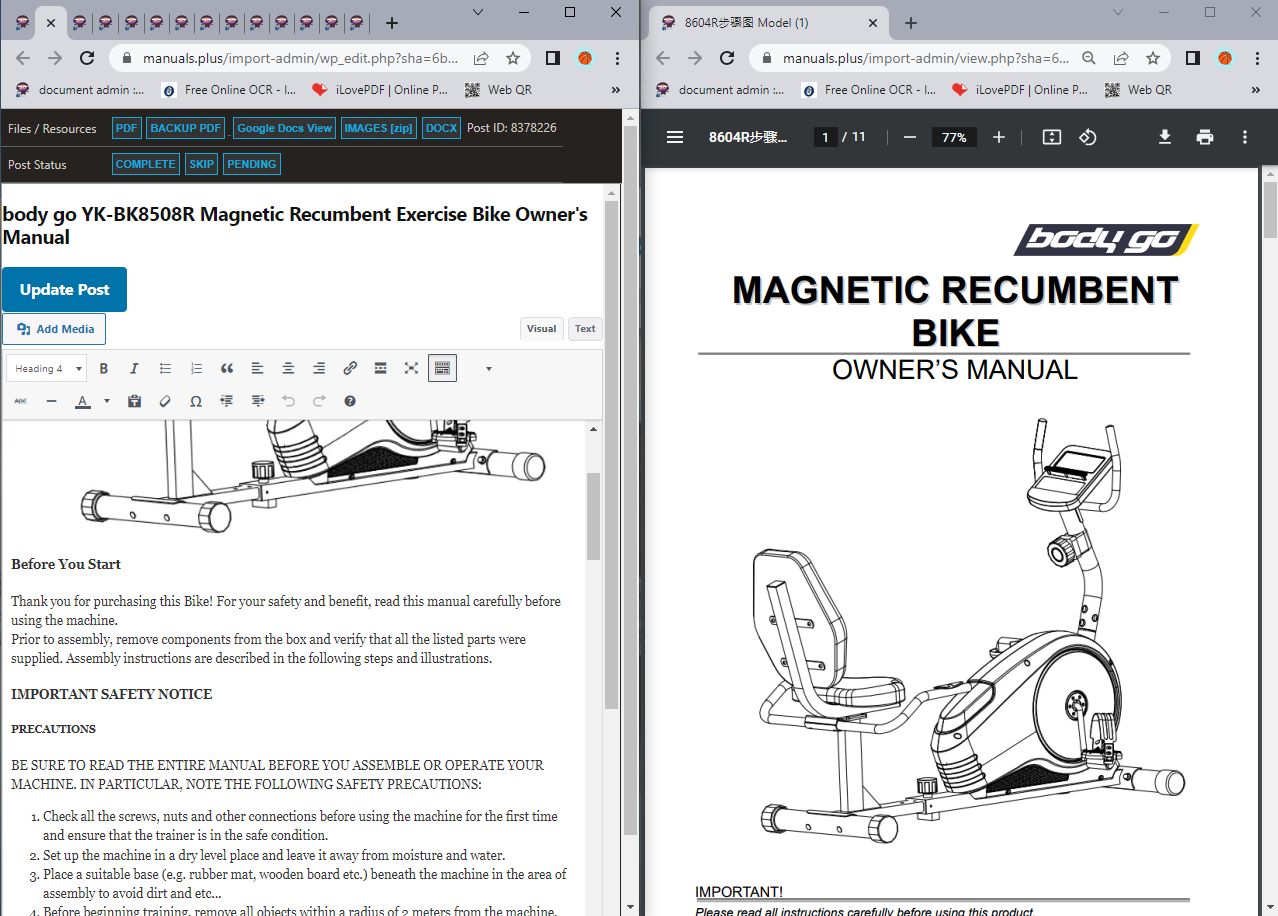Screen dimensions: 1278x916
Task: Apply the current text color swatch
Action: (82, 401)
